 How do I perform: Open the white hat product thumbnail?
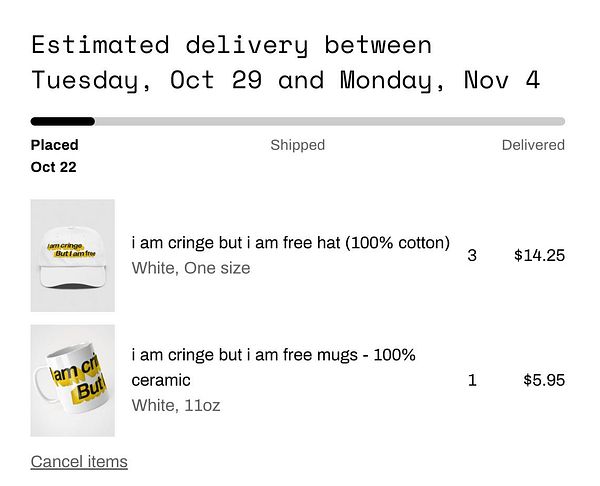tap(73, 255)
